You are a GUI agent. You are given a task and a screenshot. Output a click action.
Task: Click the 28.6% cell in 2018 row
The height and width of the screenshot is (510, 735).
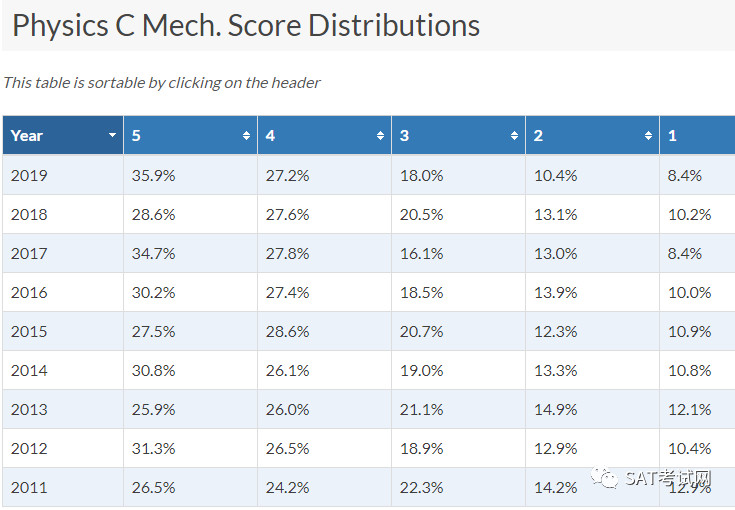[190, 215]
